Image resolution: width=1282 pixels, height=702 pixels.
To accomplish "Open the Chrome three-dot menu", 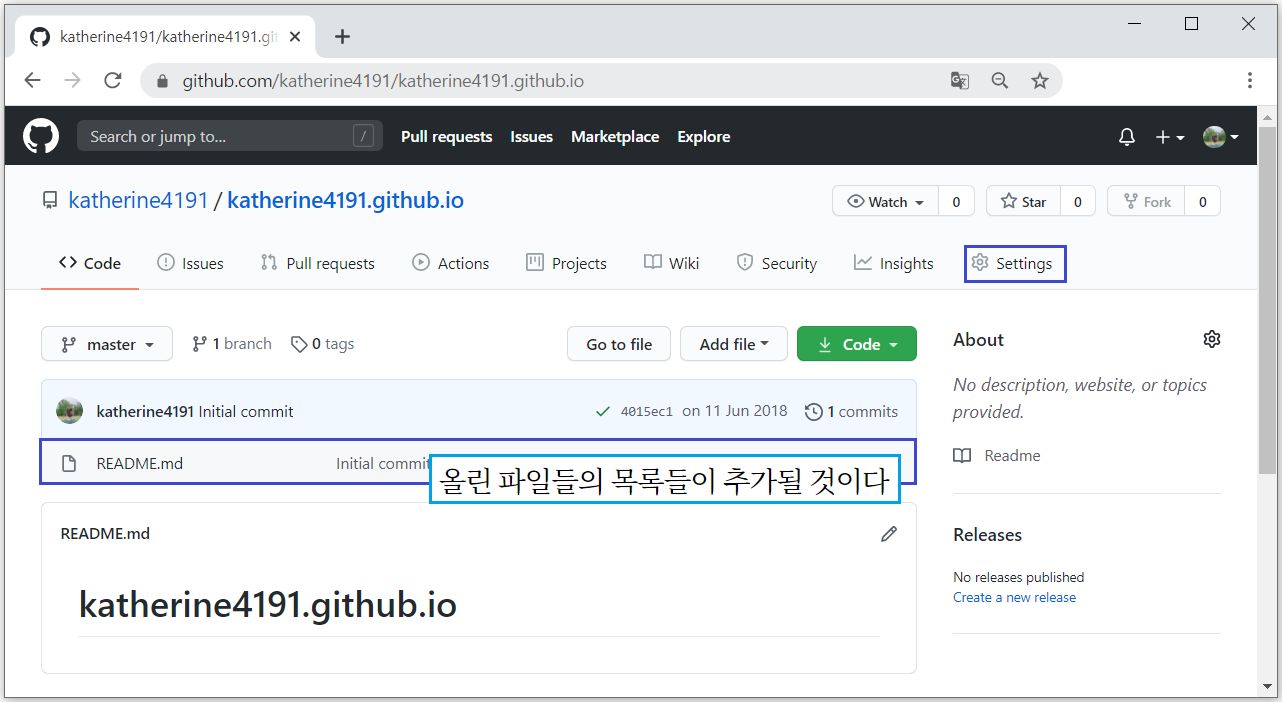I will [1250, 81].
